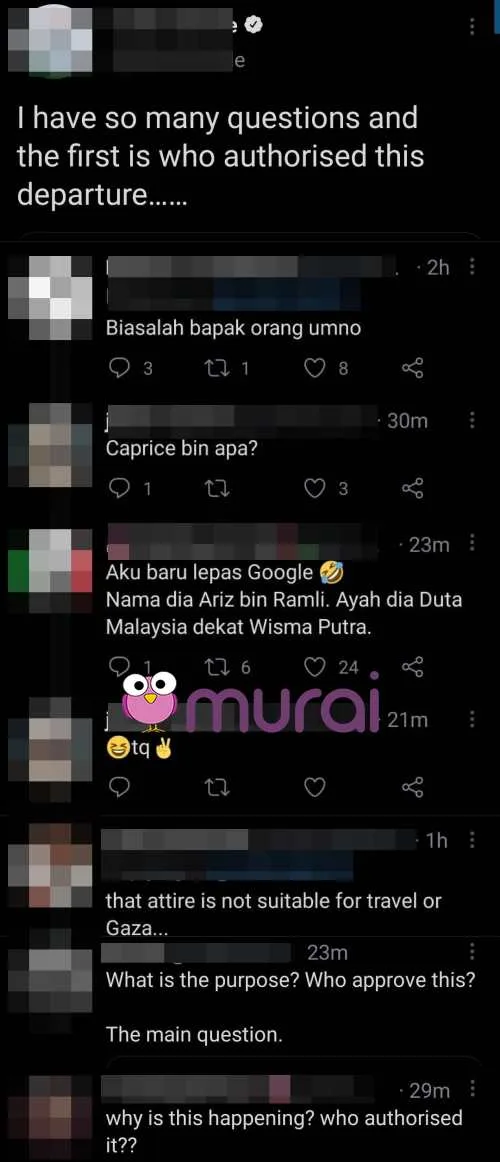500x1162 pixels.
Task: View the main tweet author's profile picture
Action: [x=50, y=42]
